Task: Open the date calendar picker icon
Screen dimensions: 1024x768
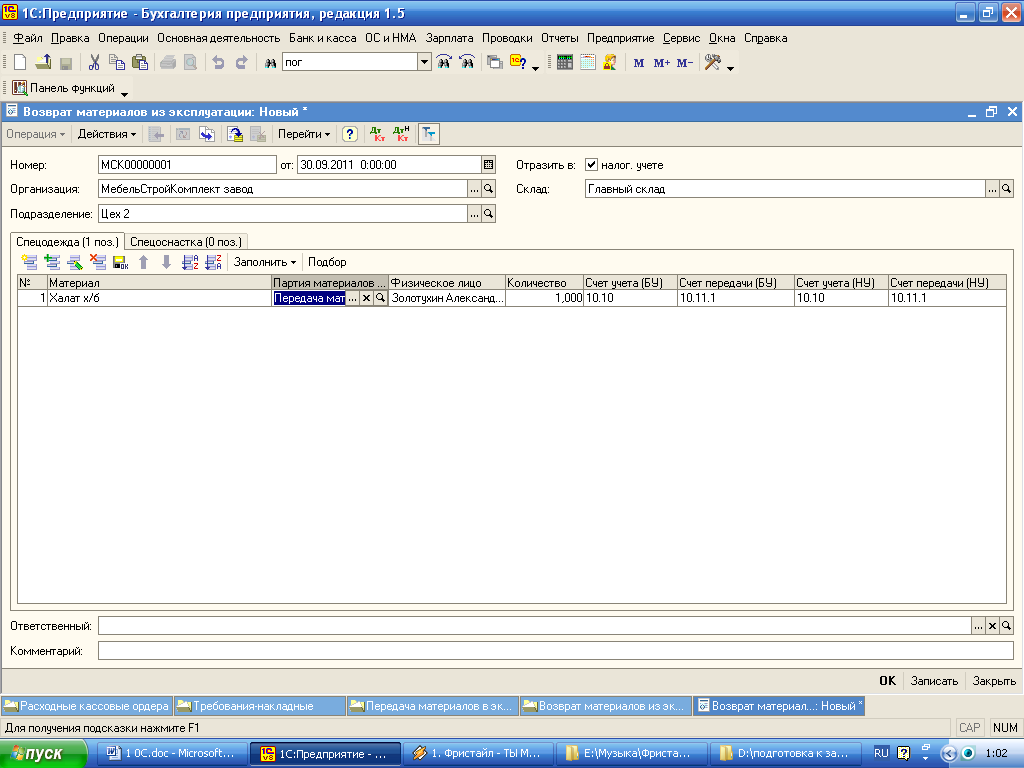Action: coord(488,165)
